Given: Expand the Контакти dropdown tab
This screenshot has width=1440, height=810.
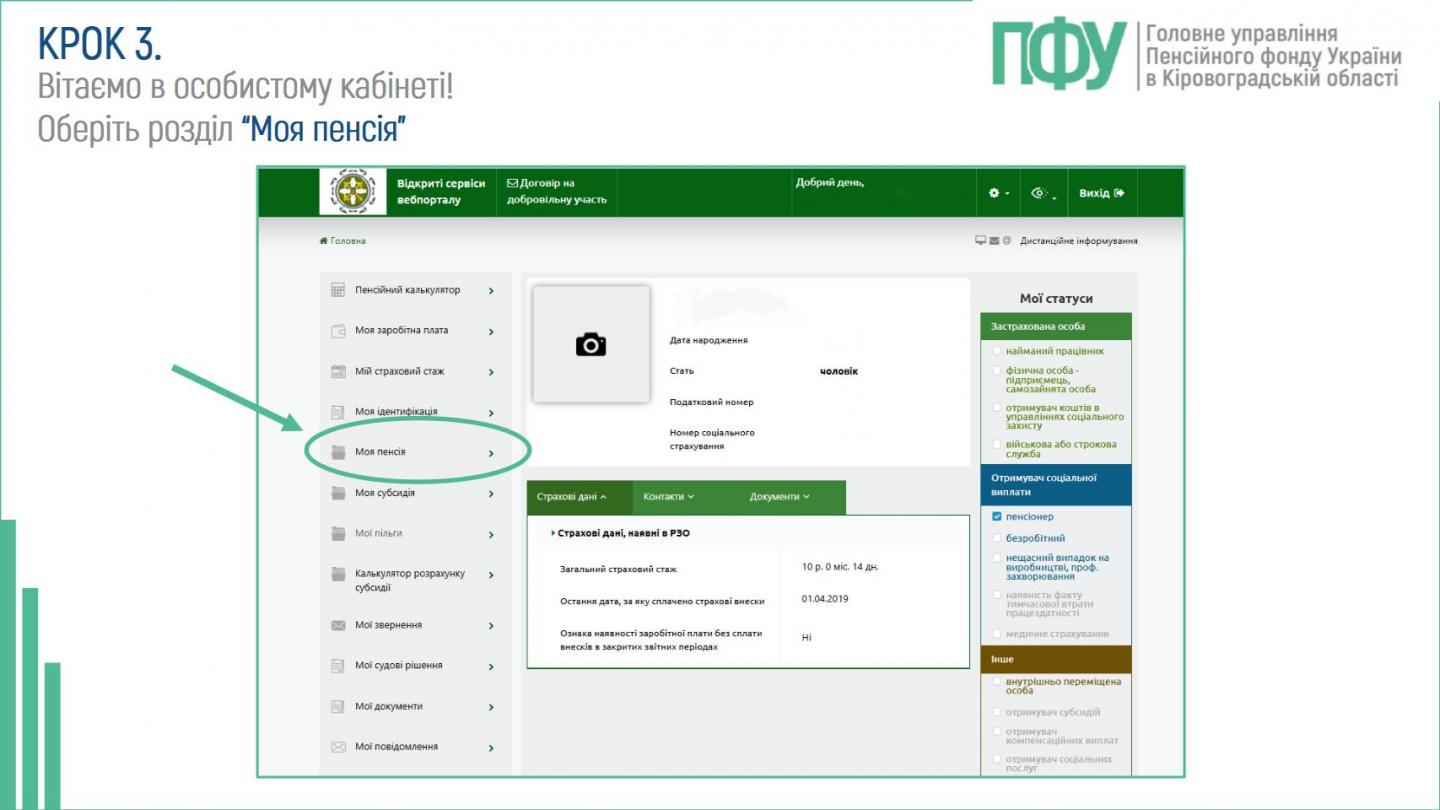Looking at the screenshot, I should click(668, 497).
